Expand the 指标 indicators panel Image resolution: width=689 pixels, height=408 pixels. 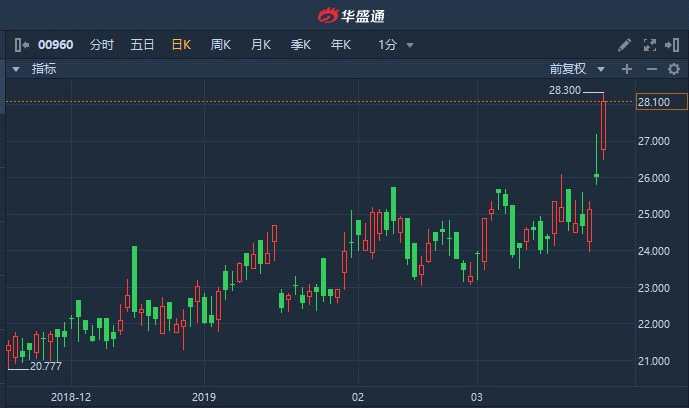(16, 69)
